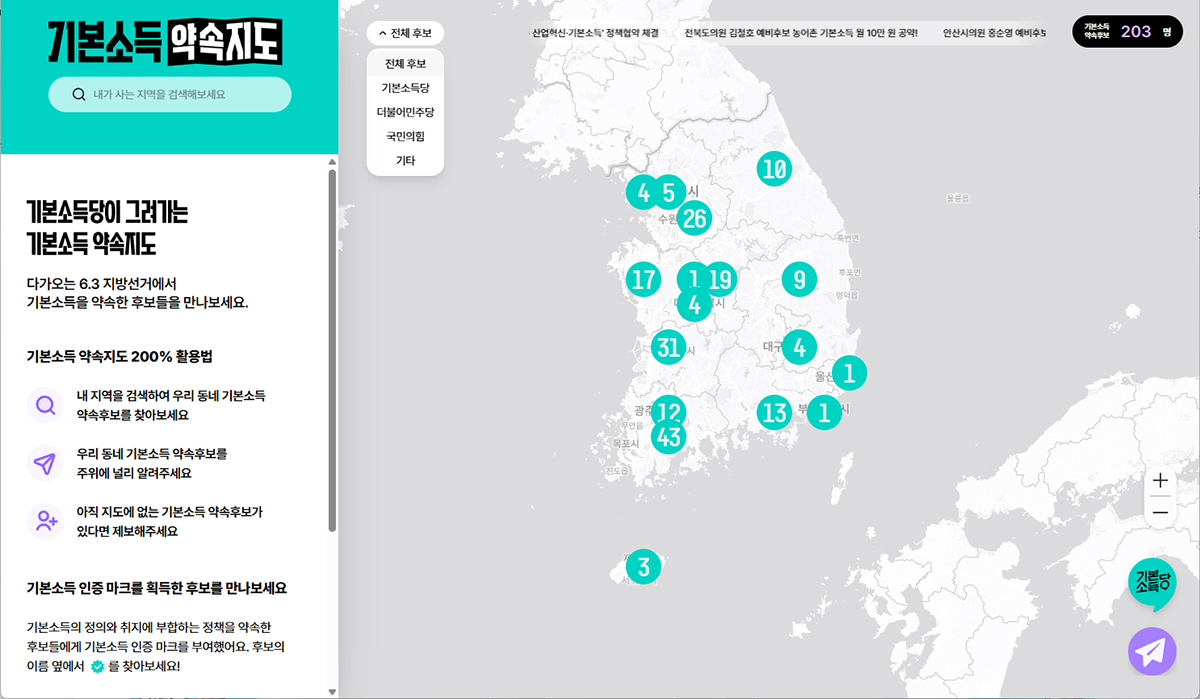1200x699 pixels.
Task: Zoom in the map with plus button
Action: pos(1160,480)
